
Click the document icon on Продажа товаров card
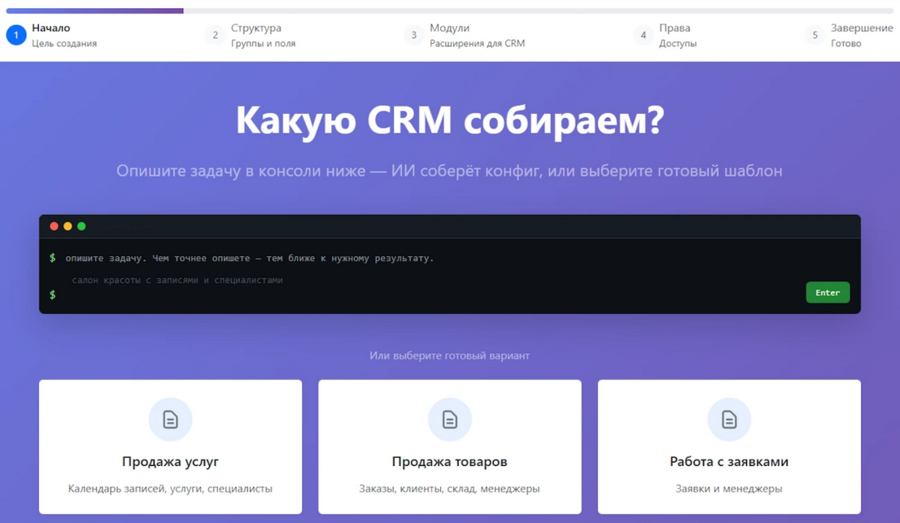[x=449, y=420]
